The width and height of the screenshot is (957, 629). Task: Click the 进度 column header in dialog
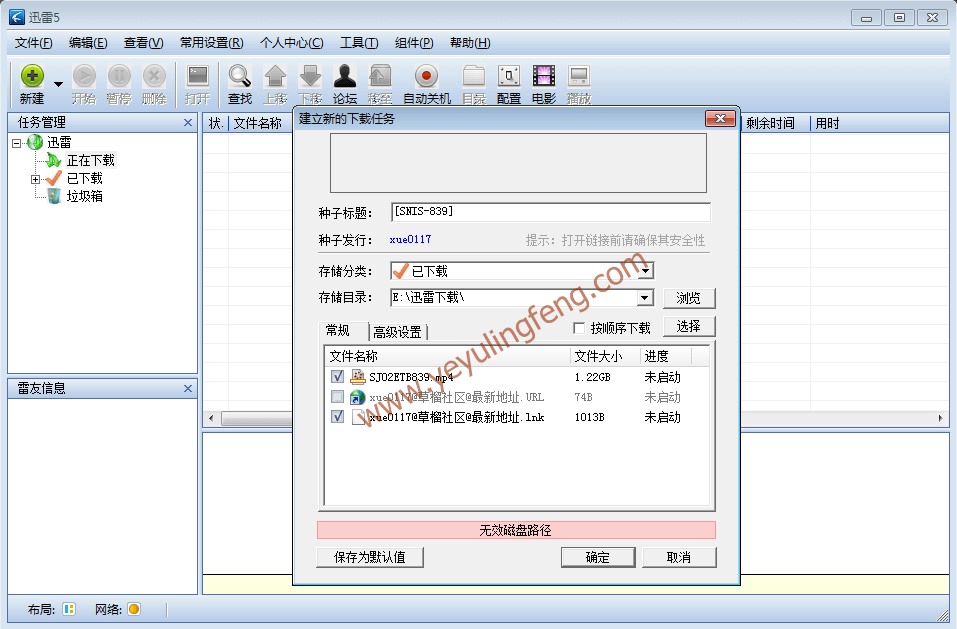point(666,356)
